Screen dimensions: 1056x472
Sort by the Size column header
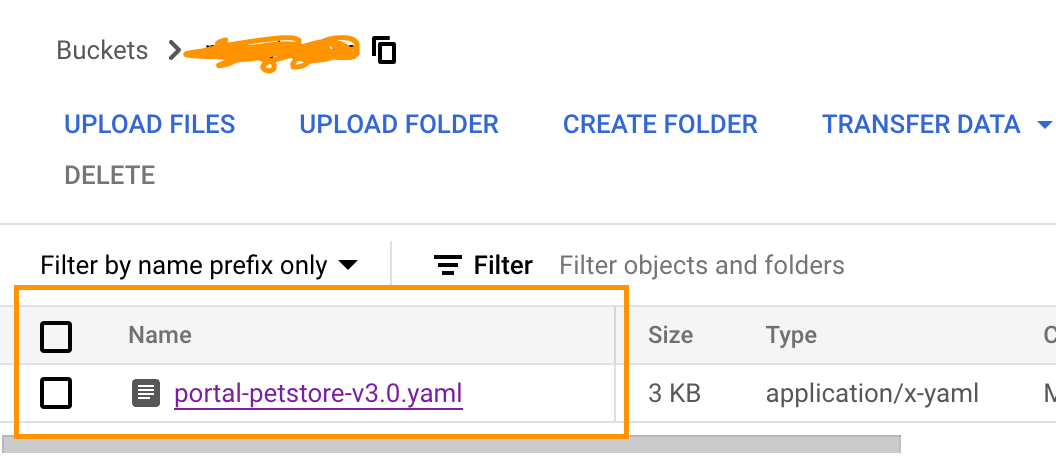(670, 335)
